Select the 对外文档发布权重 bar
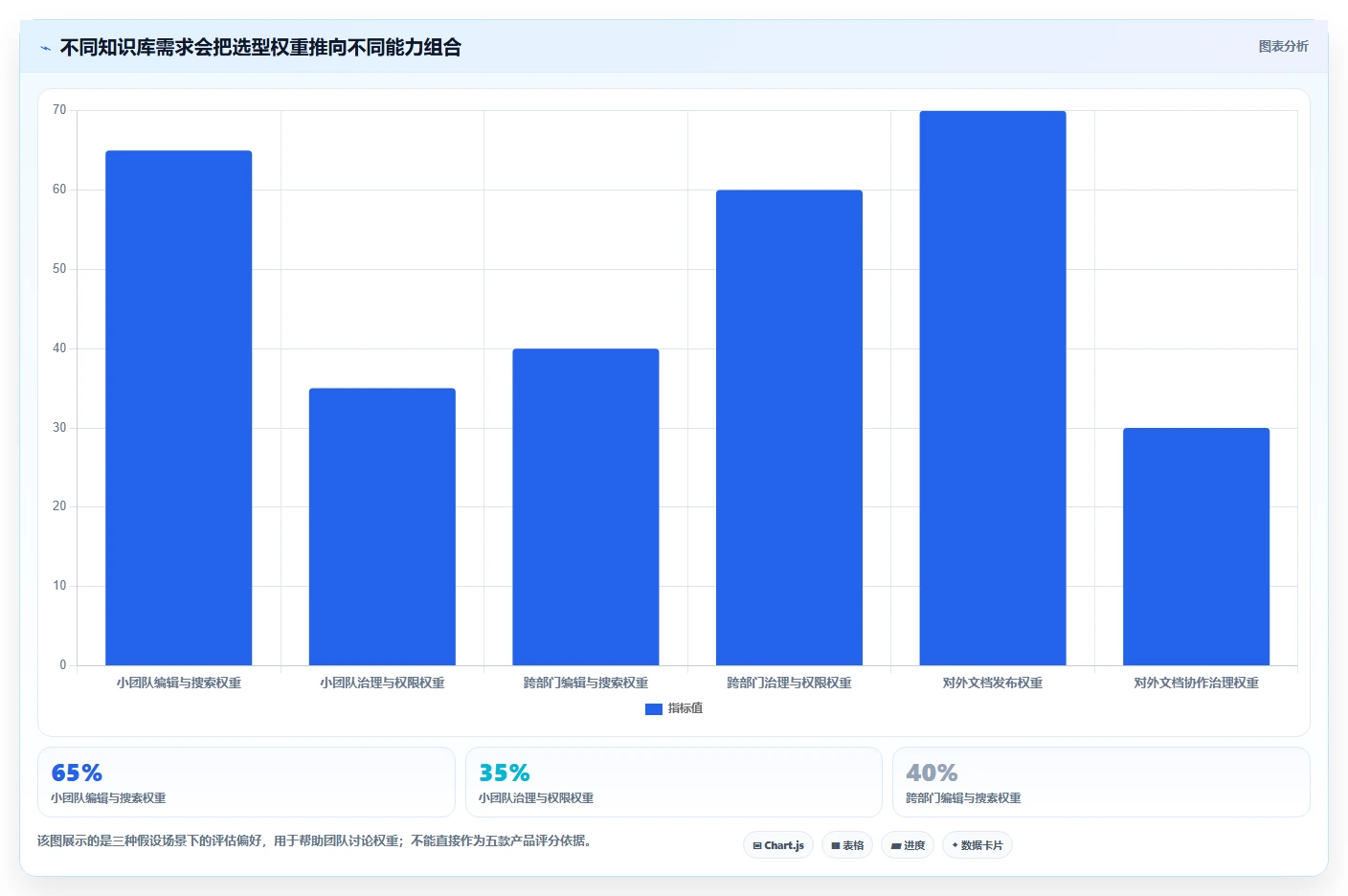The width and height of the screenshot is (1348, 896). click(x=993, y=388)
